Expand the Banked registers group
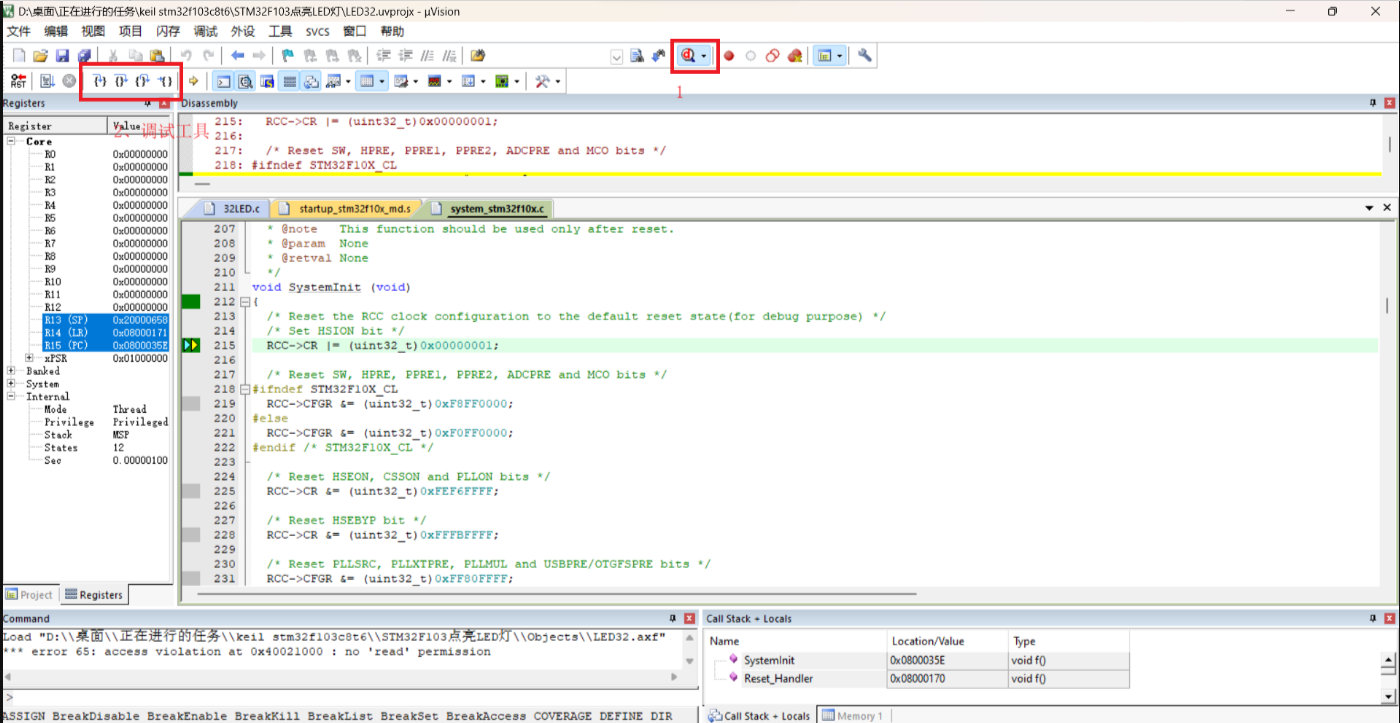Viewport: 1400px width, 723px height. 11,371
